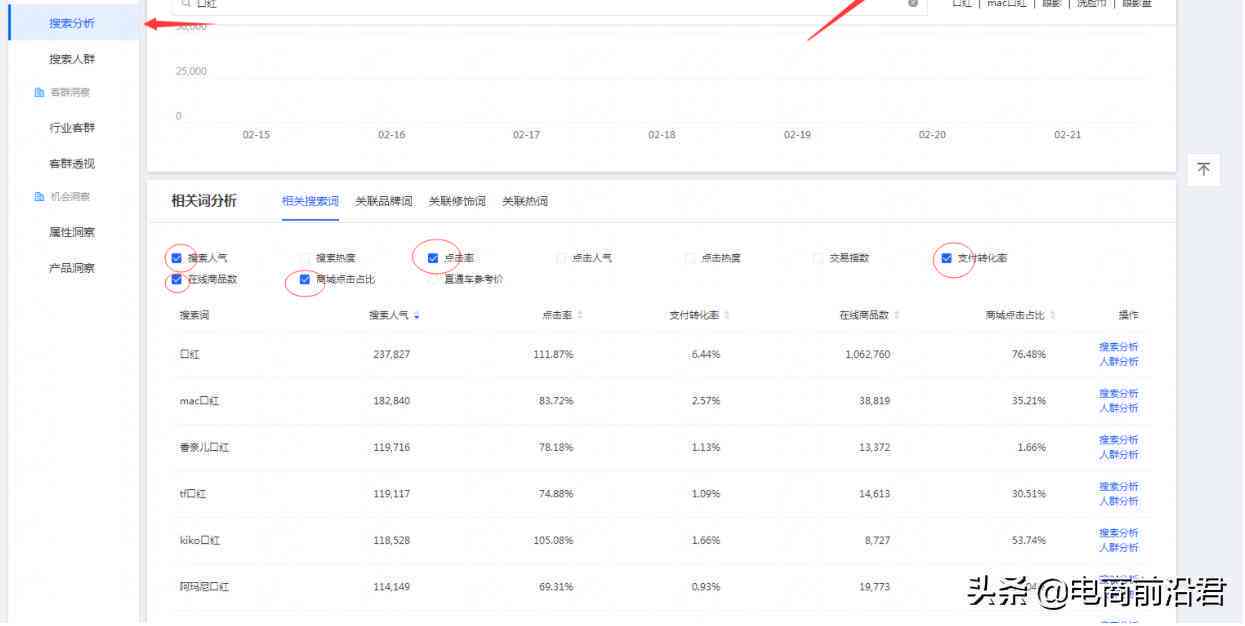Image resolution: width=1245 pixels, height=626 pixels.
Task: Click 搜索分析 link for kiko口红 row
Action: pyautogui.click(x=1119, y=533)
